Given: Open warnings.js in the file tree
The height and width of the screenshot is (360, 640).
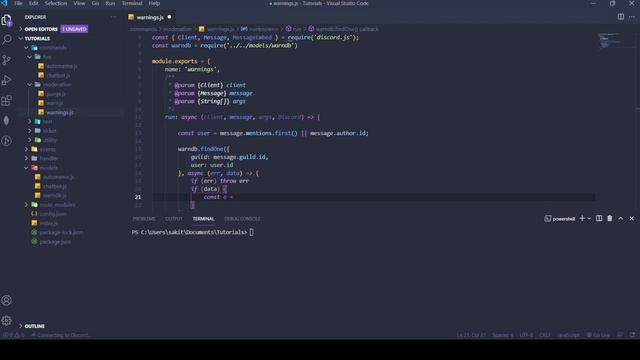Looking at the screenshot, I should [x=60, y=112].
